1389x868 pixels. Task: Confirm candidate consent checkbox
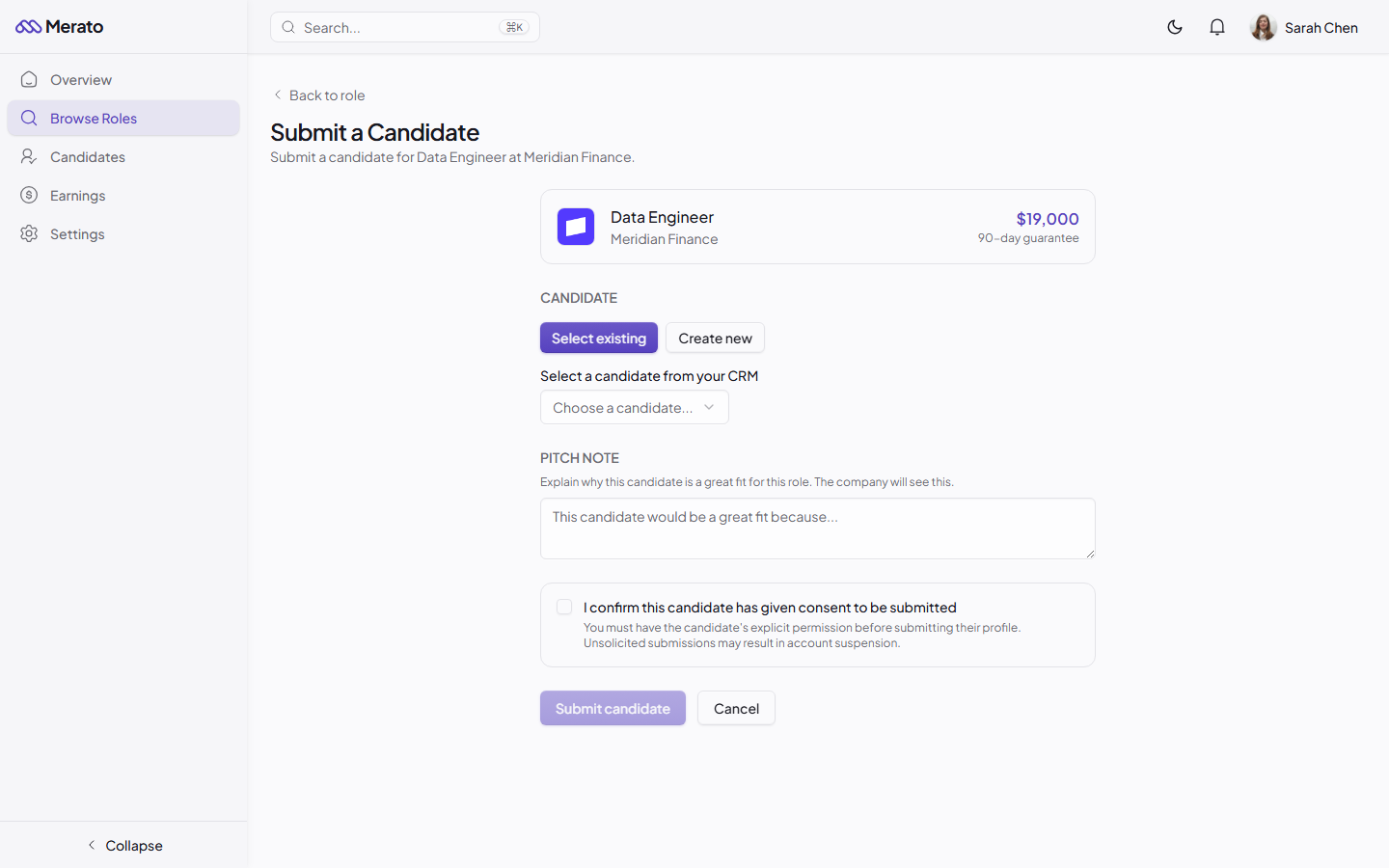click(564, 607)
